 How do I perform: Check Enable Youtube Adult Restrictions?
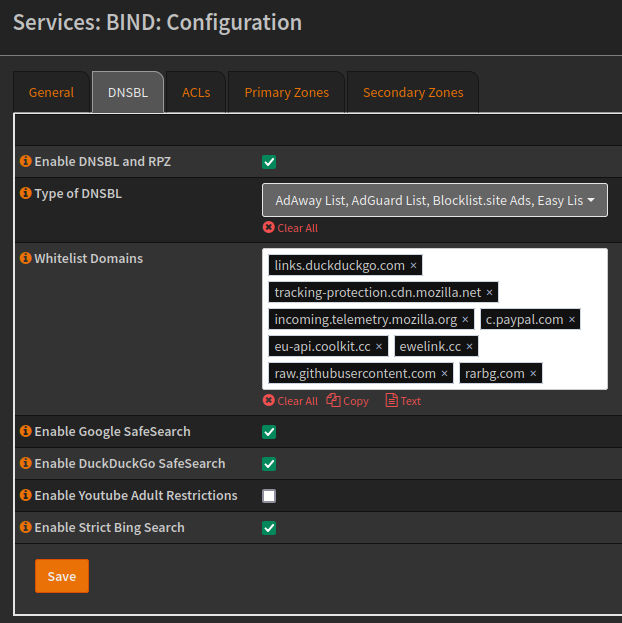[269, 496]
